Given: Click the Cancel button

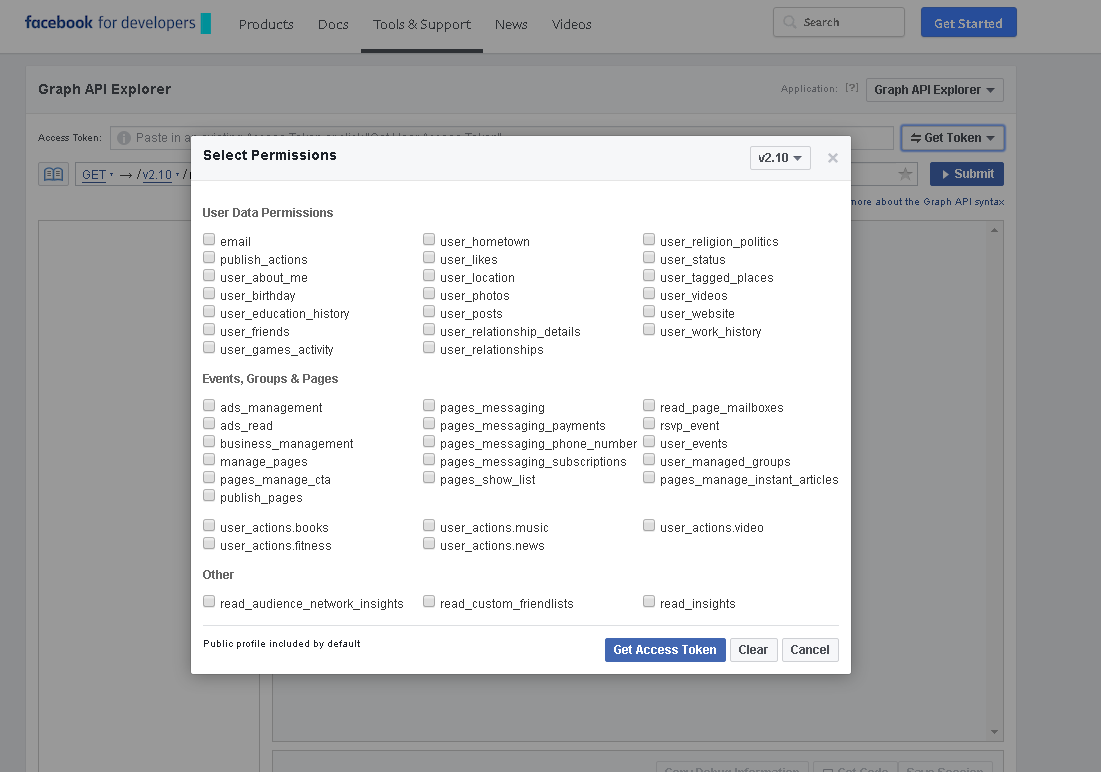Looking at the screenshot, I should tap(809, 650).
